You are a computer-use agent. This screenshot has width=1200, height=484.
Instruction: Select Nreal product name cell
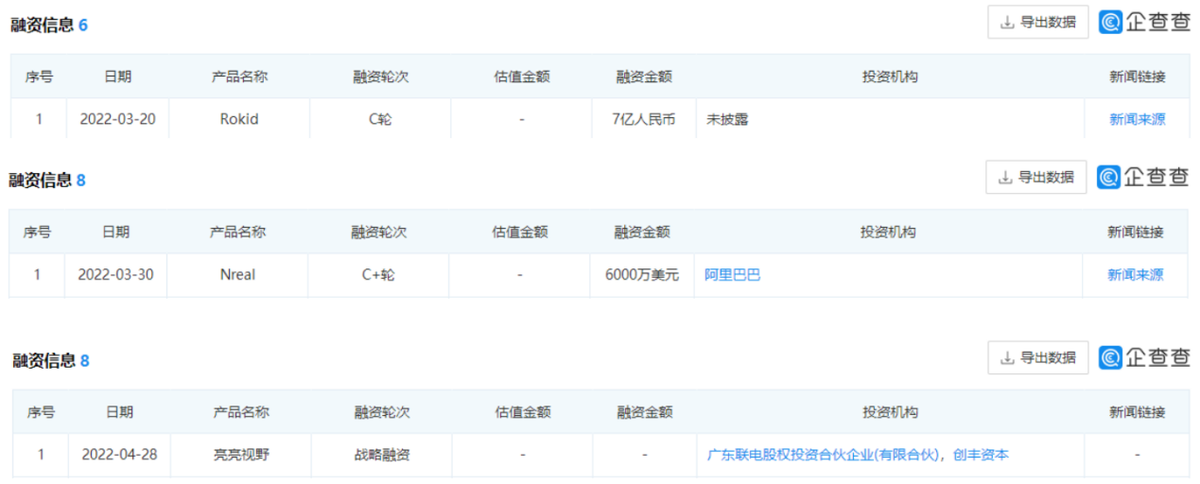237,274
